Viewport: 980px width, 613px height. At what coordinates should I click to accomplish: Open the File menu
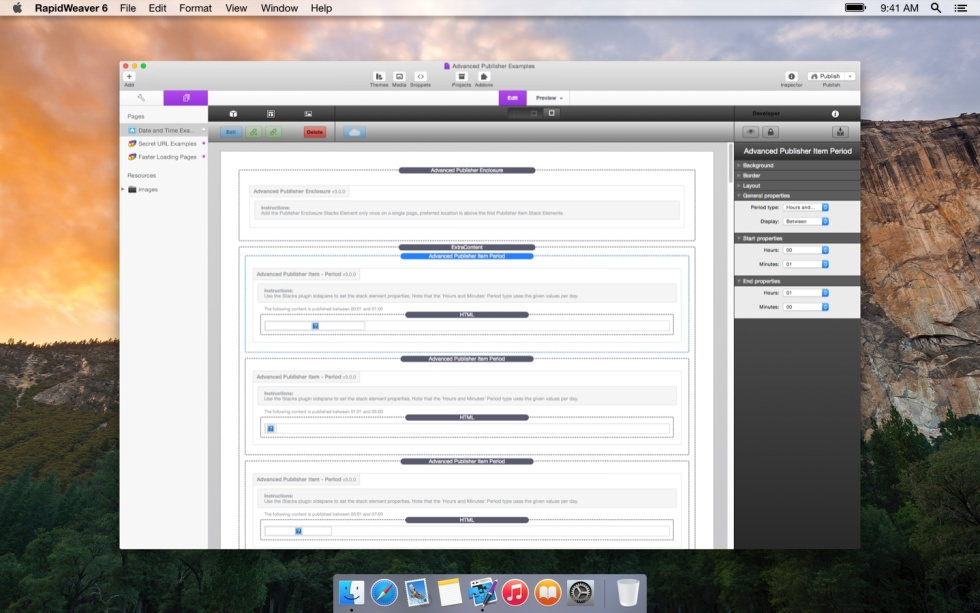(x=128, y=8)
